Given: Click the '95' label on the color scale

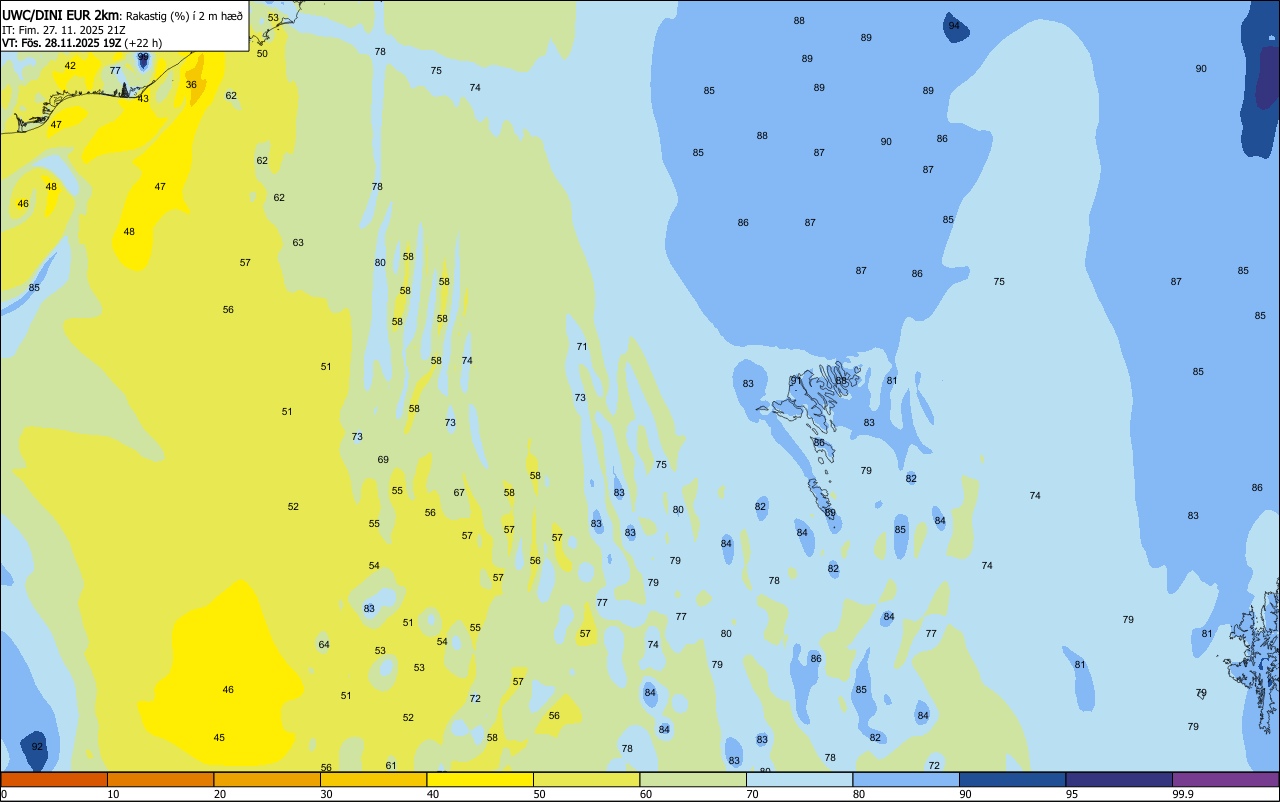Looking at the screenshot, I should click(1072, 794).
